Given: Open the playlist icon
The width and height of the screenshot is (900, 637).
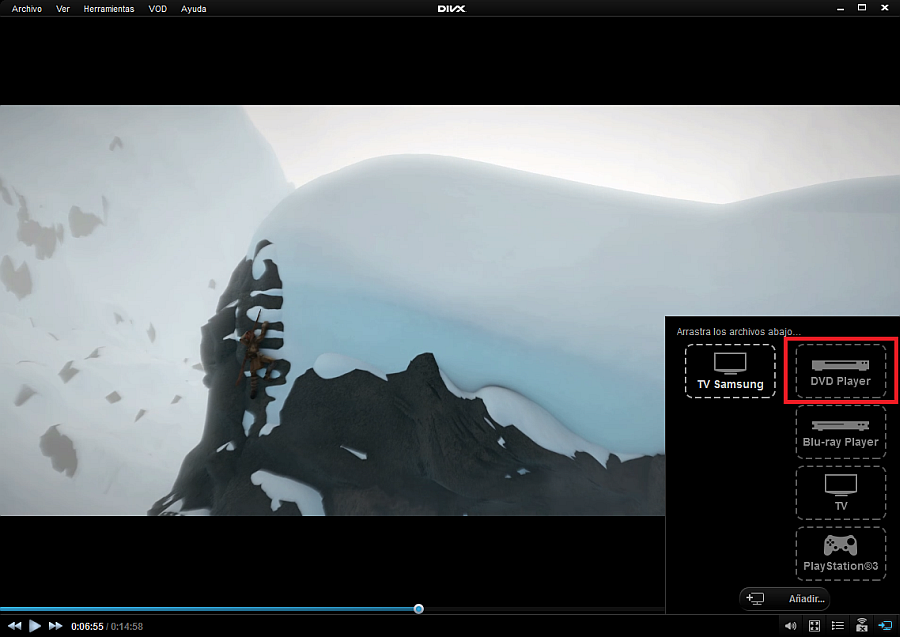Looking at the screenshot, I should tap(837, 626).
